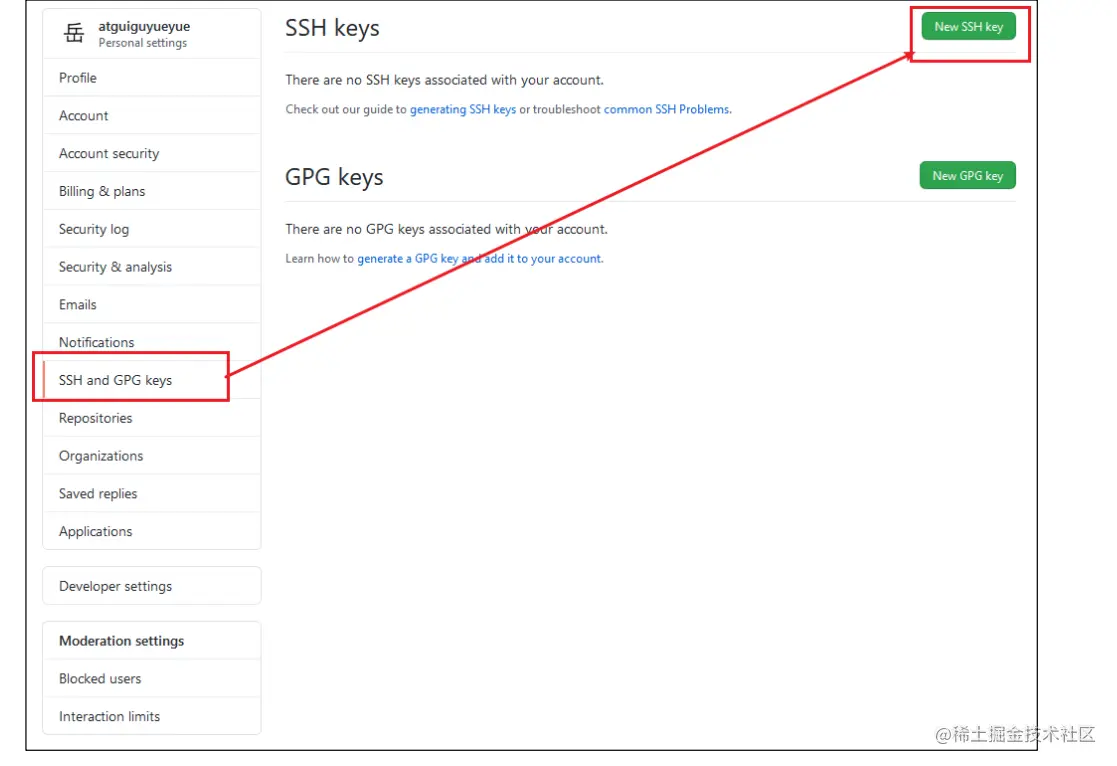Click the New GPG key button
The width and height of the screenshot is (1117, 766).
(x=967, y=175)
